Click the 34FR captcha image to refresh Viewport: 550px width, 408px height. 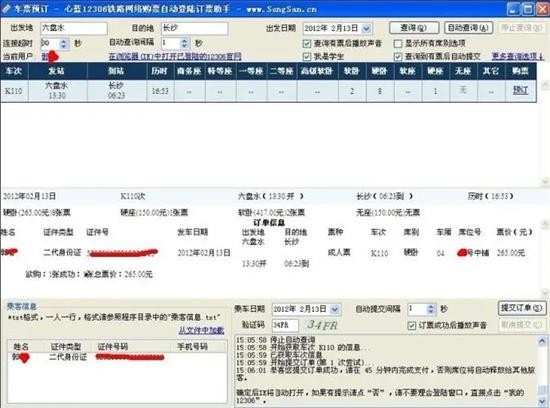(322, 325)
